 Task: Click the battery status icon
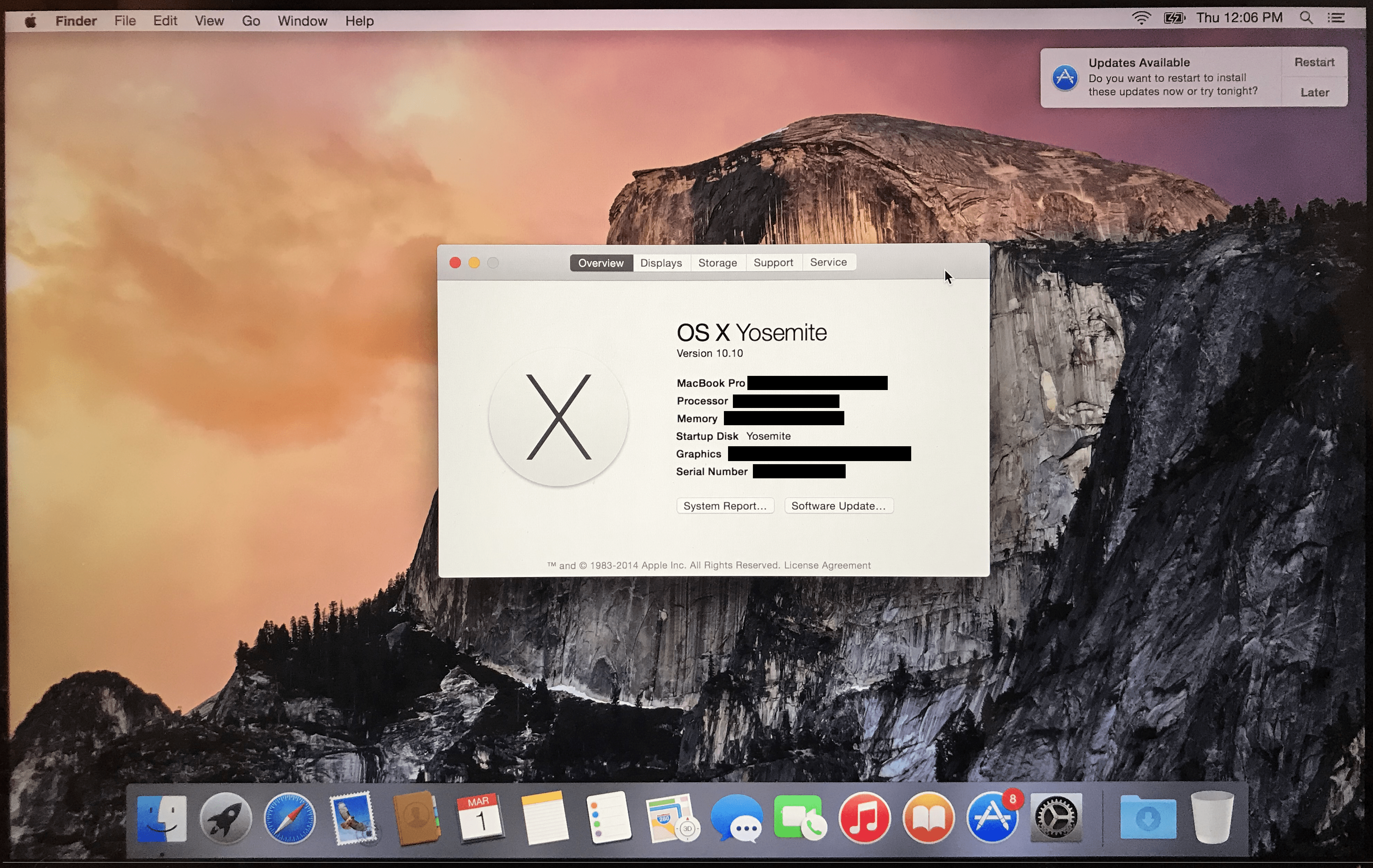click(x=1174, y=18)
